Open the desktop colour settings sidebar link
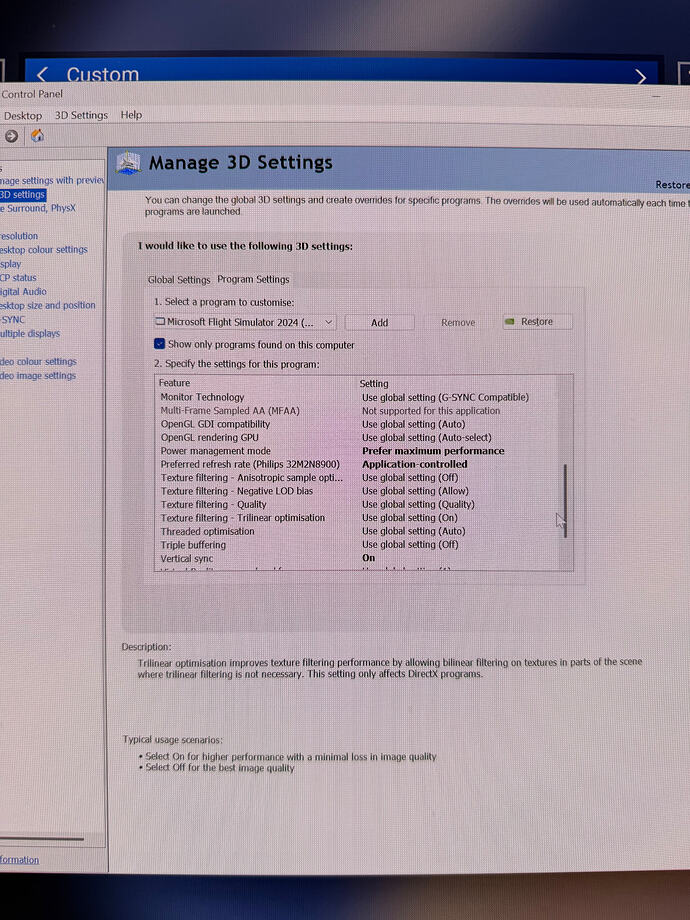Viewport: 690px width, 920px height. (43, 249)
